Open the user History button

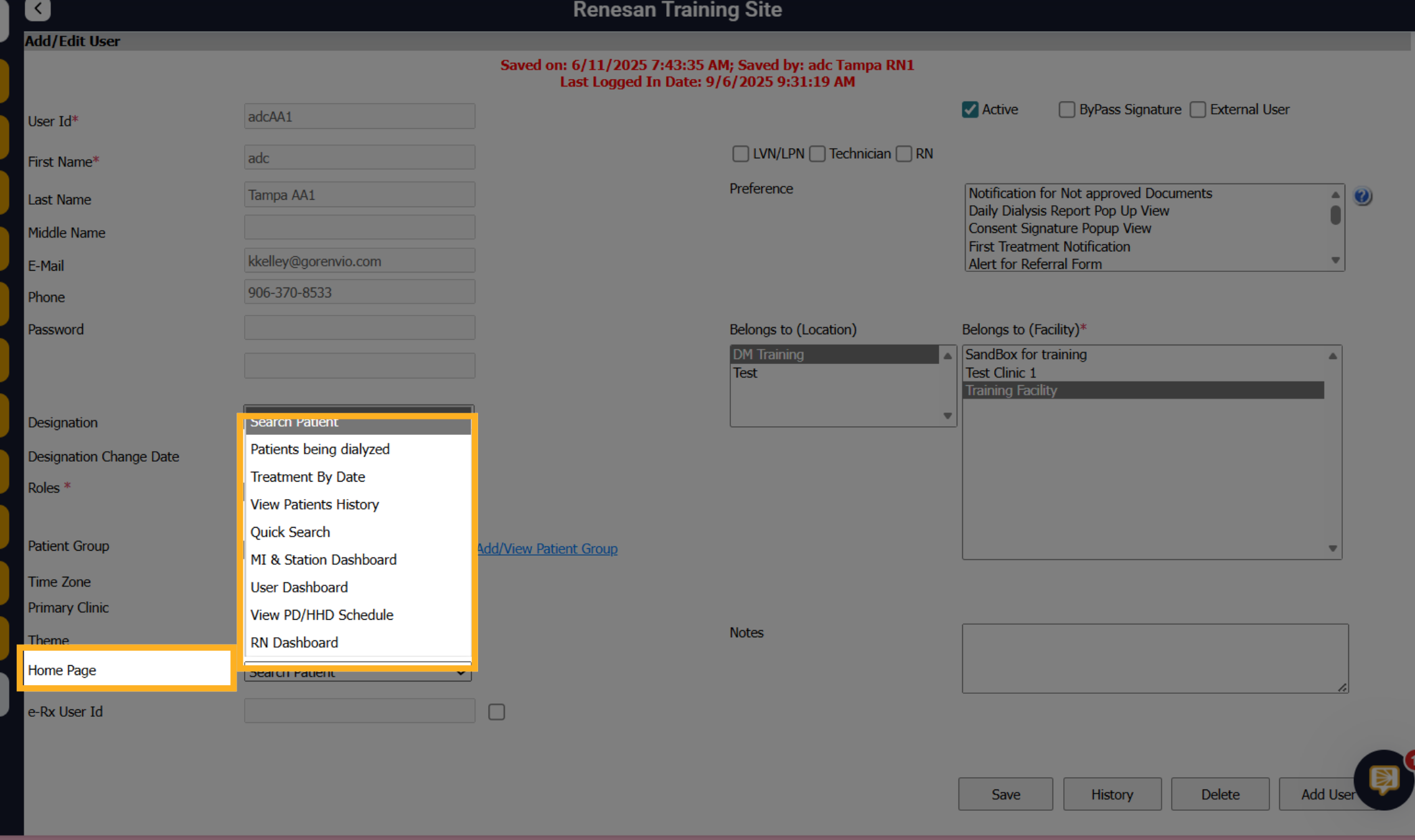(1112, 794)
